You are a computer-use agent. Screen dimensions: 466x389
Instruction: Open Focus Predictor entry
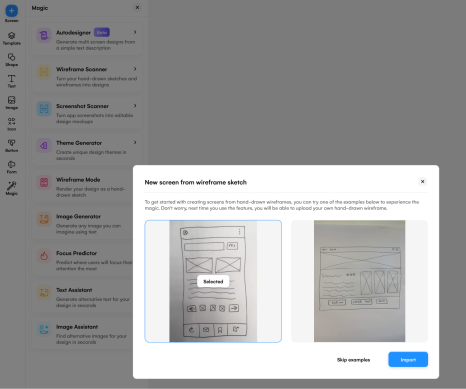coord(82,260)
